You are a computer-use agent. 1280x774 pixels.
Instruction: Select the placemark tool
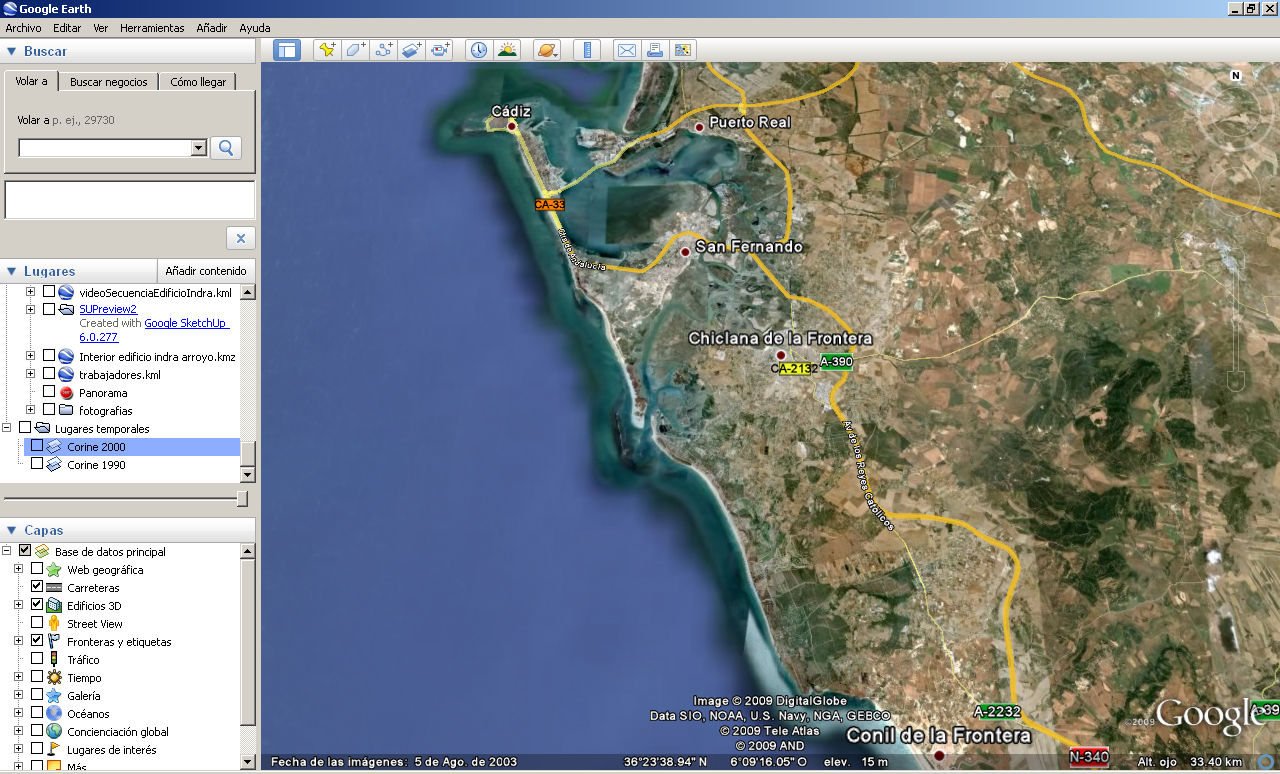(x=327, y=49)
